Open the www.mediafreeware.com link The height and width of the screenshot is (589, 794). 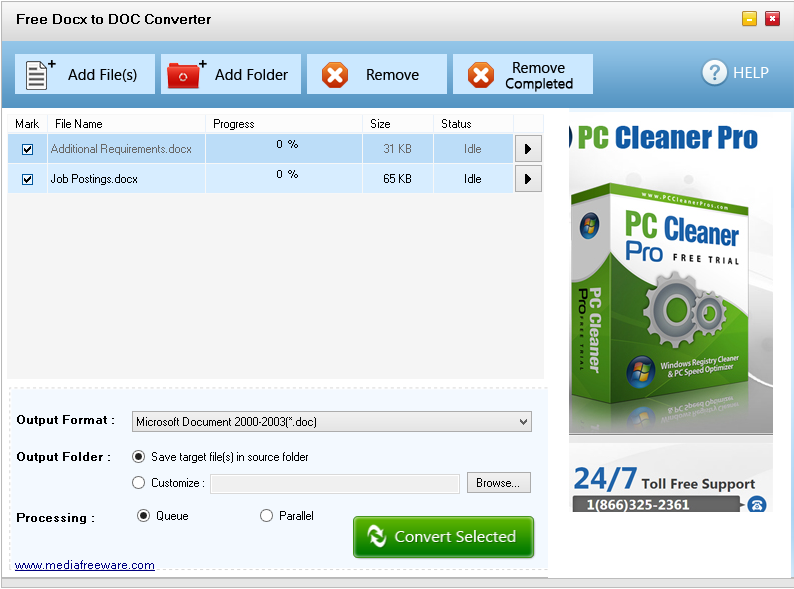coord(85,565)
